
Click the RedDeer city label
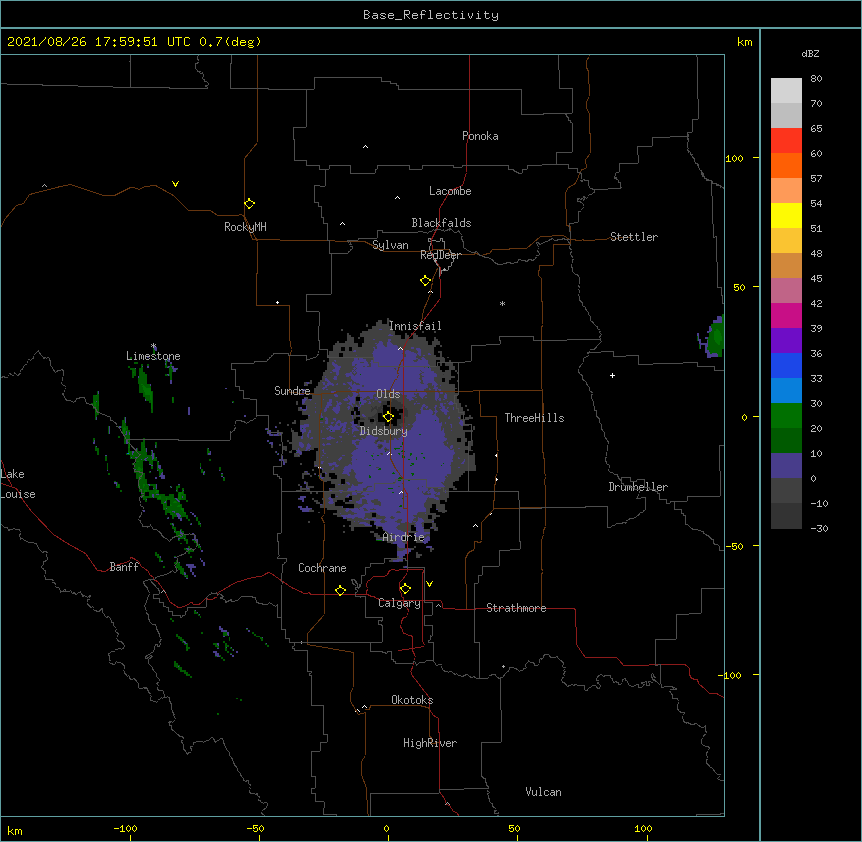pyautogui.click(x=440, y=255)
